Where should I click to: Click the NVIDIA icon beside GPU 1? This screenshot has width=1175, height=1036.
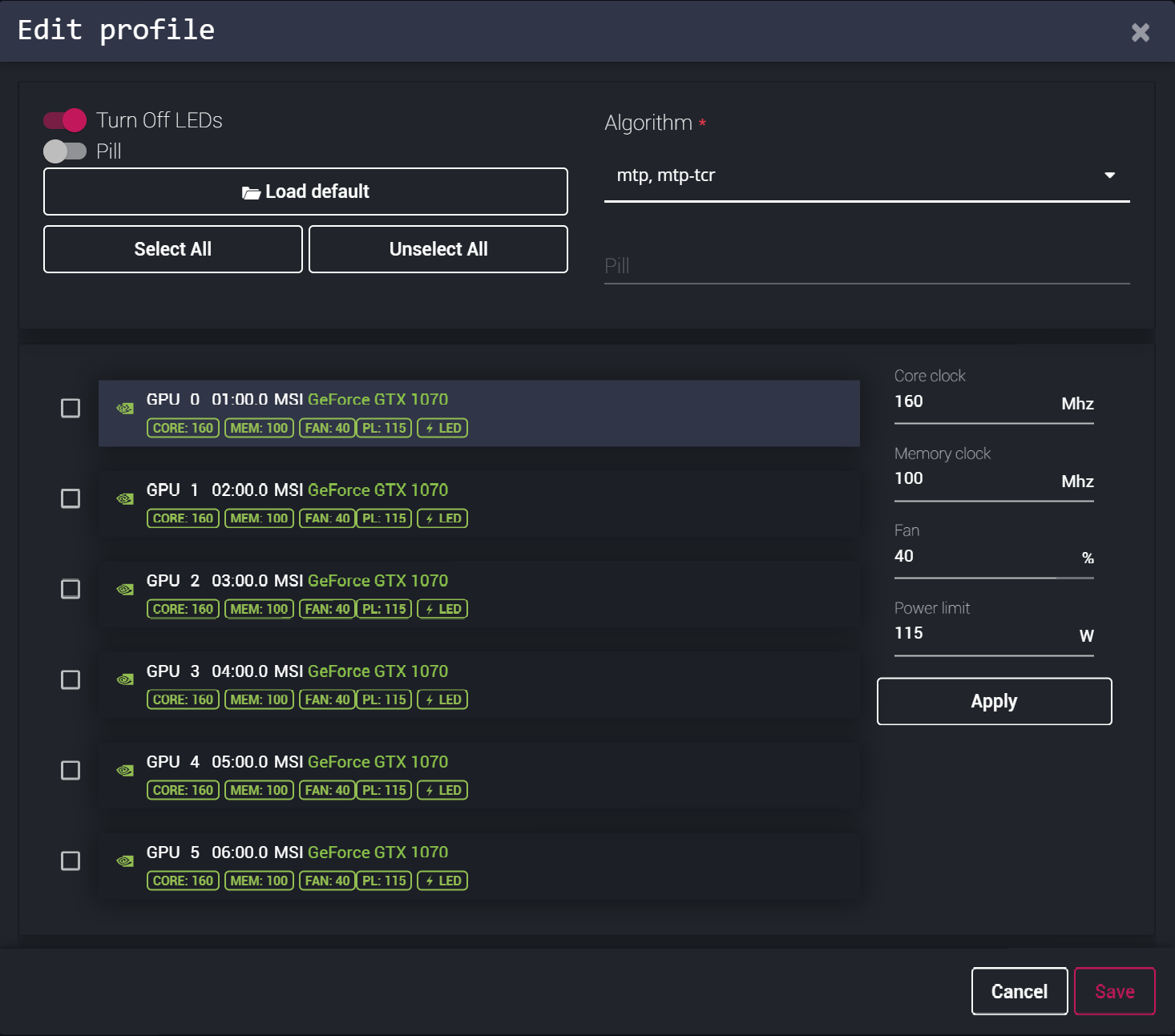125,499
